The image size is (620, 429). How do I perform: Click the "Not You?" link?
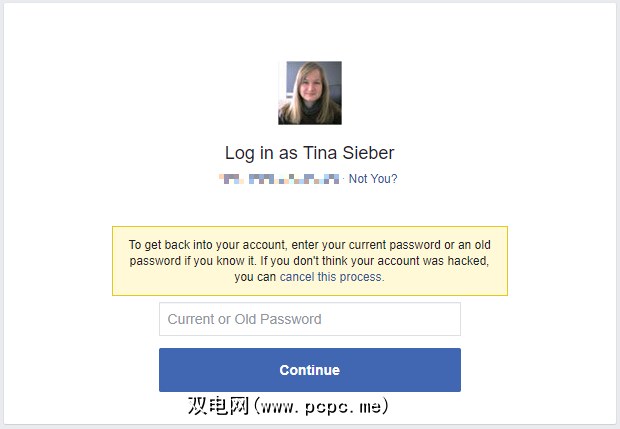pyautogui.click(x=373, y=179)
